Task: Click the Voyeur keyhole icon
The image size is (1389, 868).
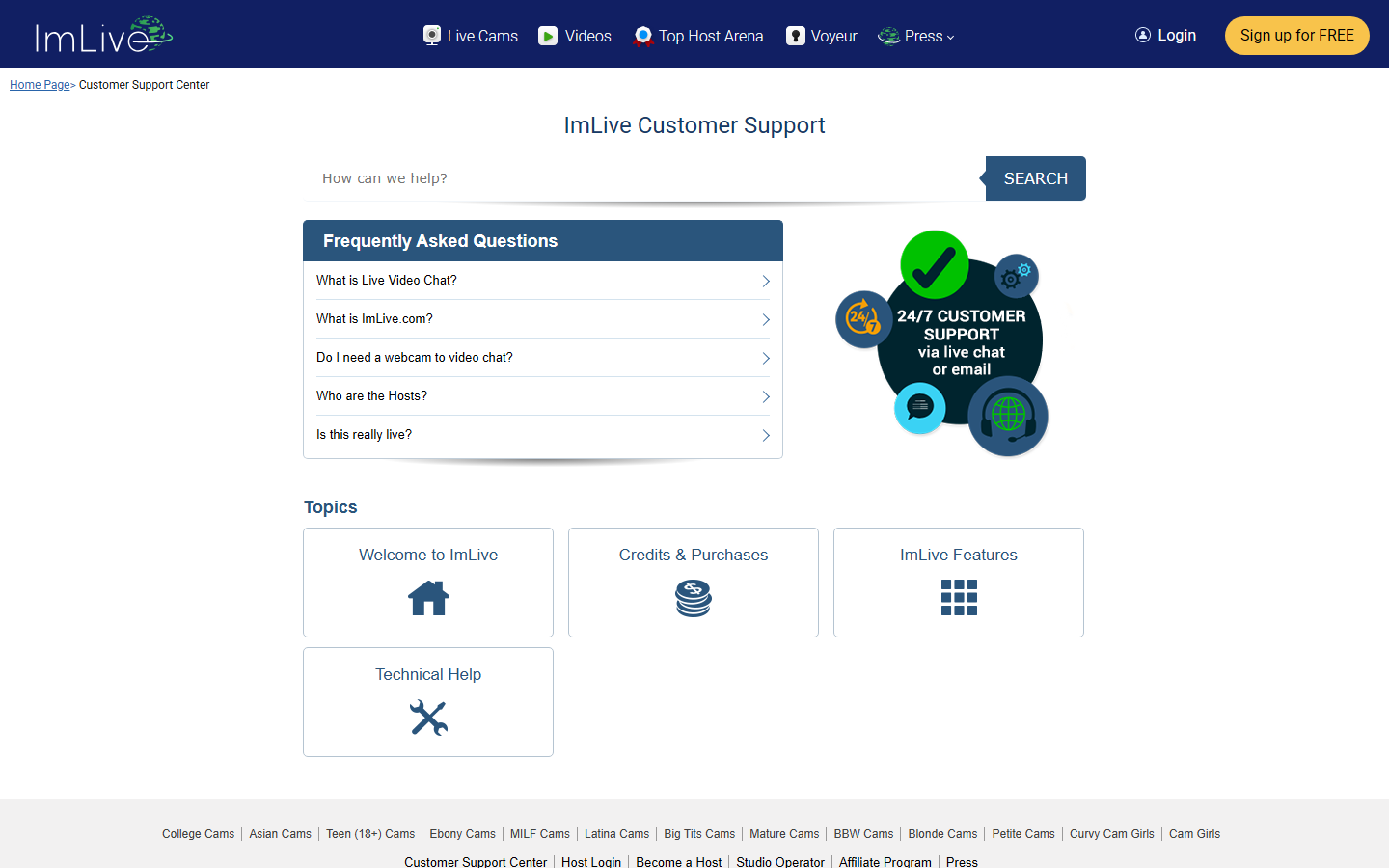Action: pyautogui.click(x=796, y=36)
